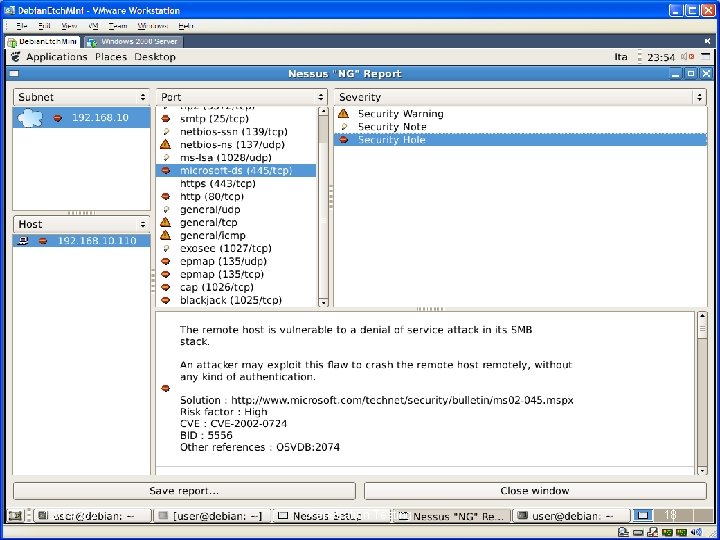
Task: Click the show desktop icon in bottom panel
Action: click(15, 516)
